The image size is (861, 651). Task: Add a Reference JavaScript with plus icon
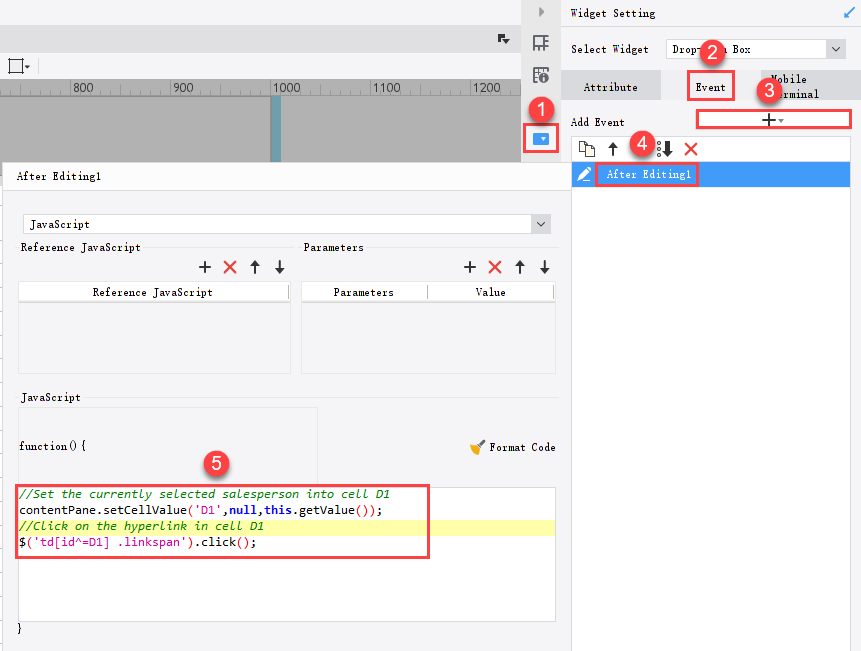[205, 267]
